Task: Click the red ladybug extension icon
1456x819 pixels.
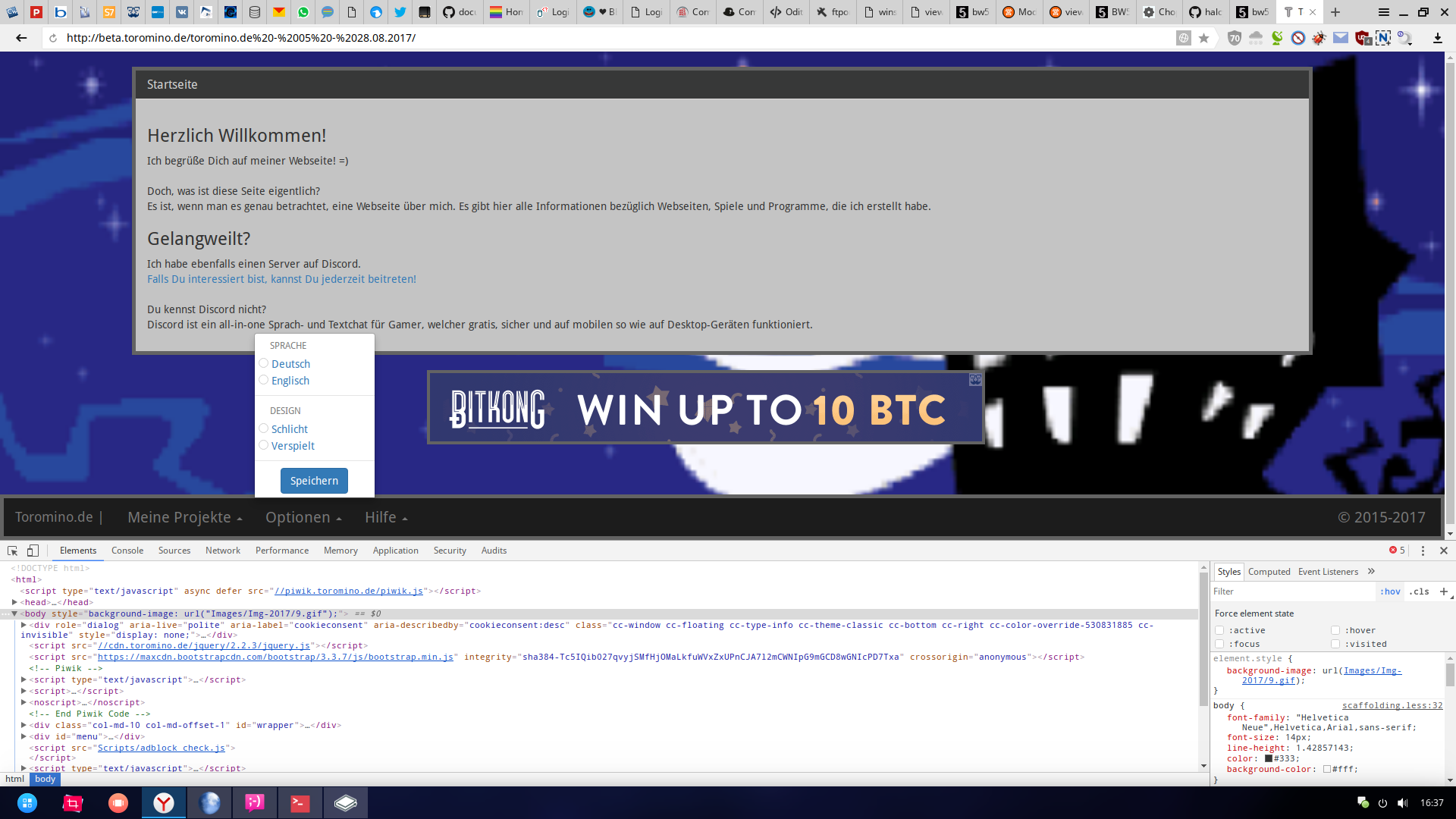Action: pos(1319,38)
